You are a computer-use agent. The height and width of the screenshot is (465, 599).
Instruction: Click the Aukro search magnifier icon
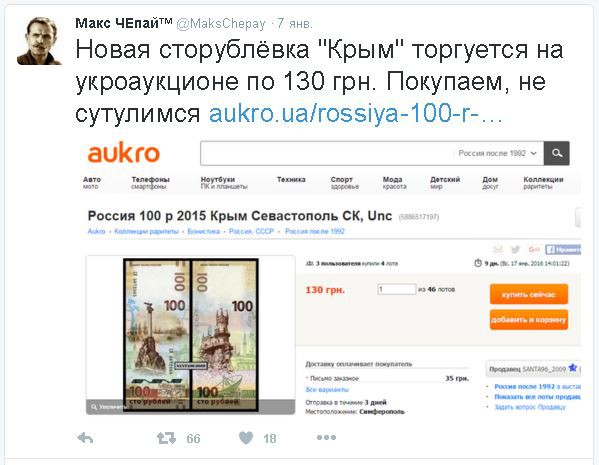(557, 153)
